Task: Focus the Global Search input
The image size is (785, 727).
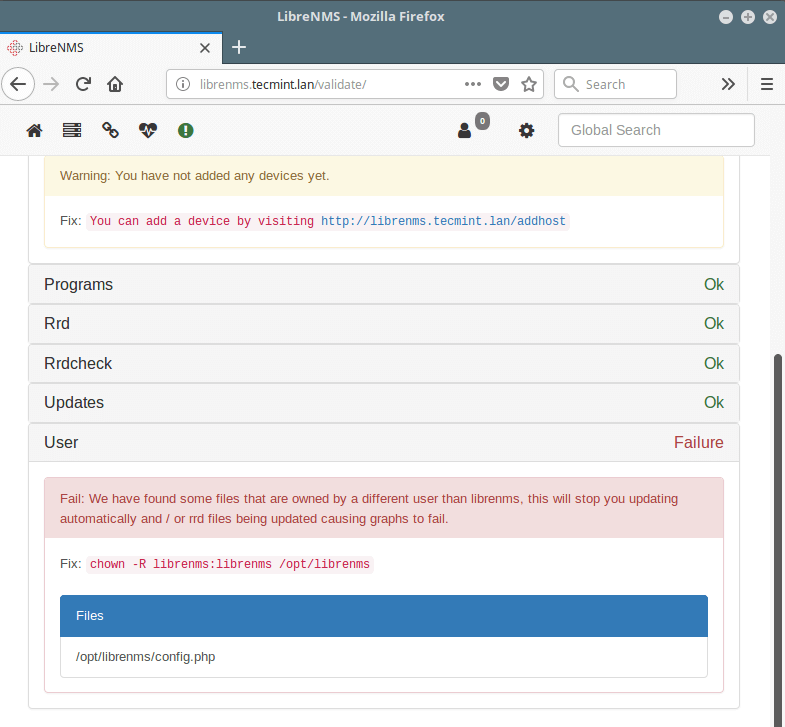Action: tap(656, 130)
